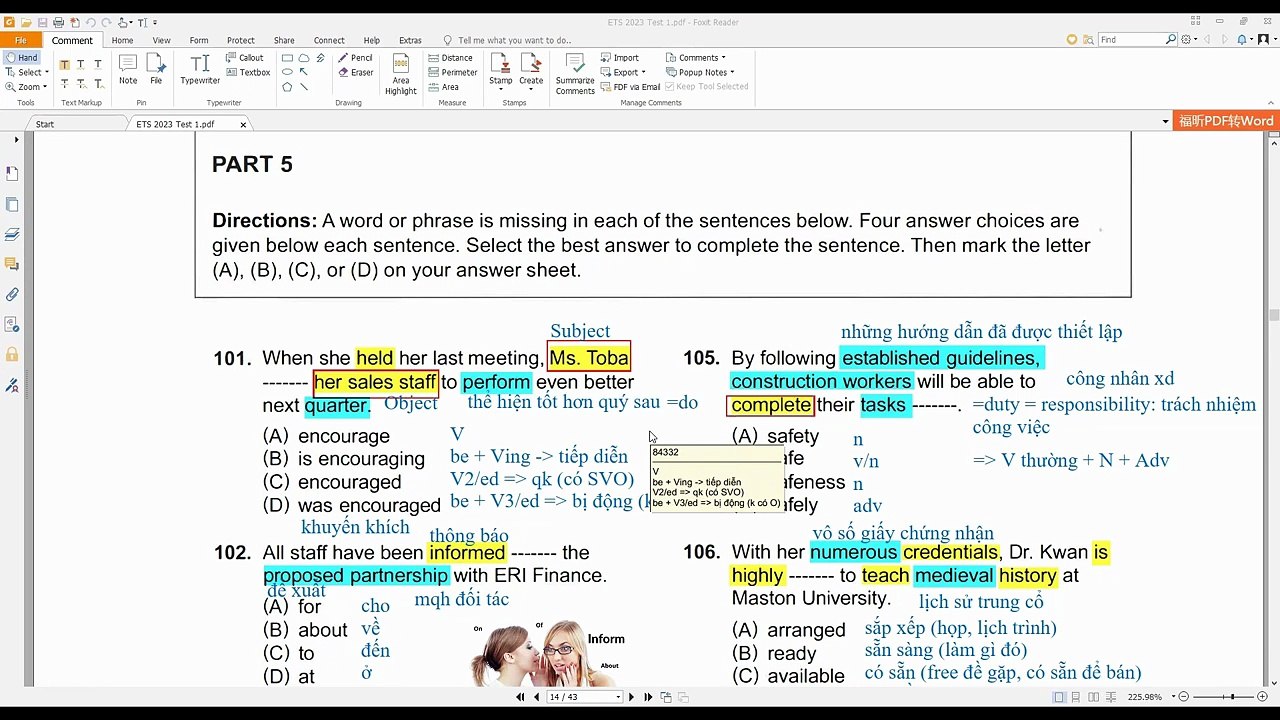The height and width of the screenshot is (720, 1280).
Task: Click the zoom slider in status bar
Action: point(1223,697)
